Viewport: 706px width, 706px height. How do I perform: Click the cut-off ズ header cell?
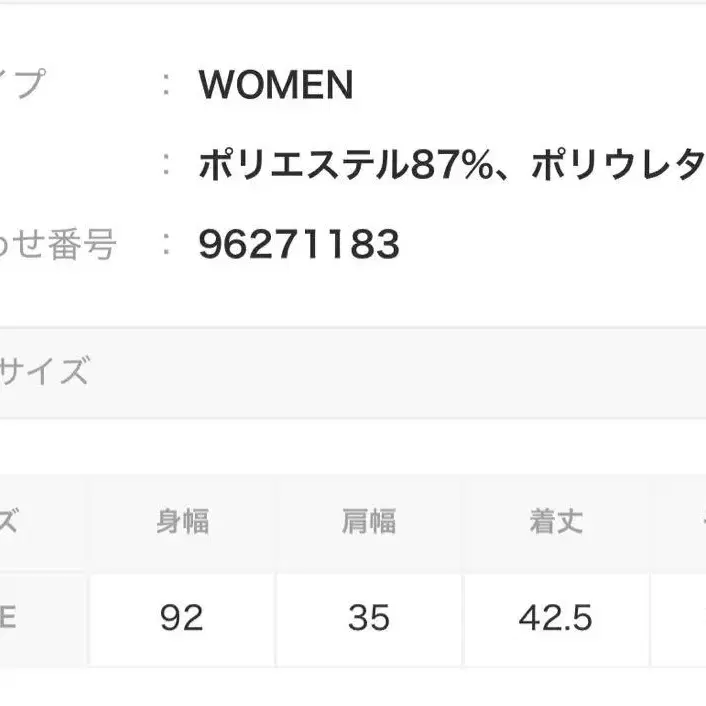click(x=10, y=522)
